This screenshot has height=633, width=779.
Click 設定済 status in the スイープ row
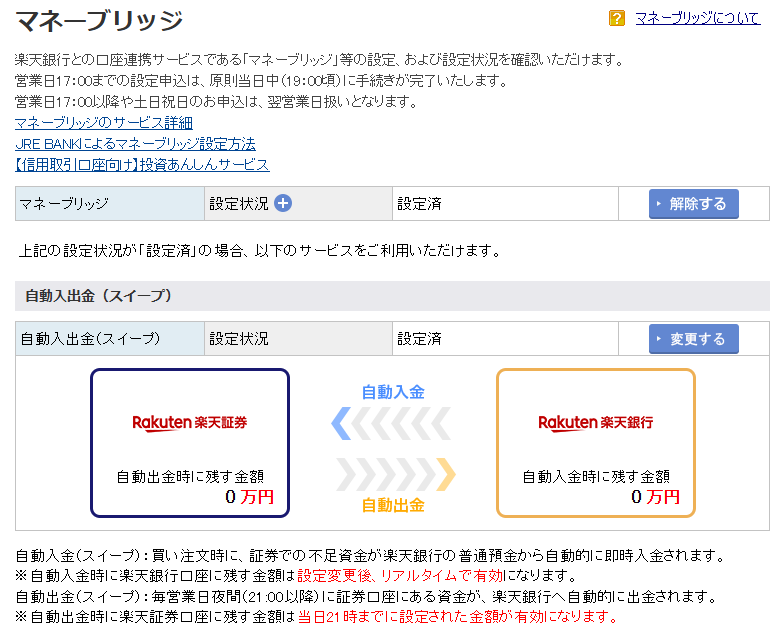coord(420,339)
